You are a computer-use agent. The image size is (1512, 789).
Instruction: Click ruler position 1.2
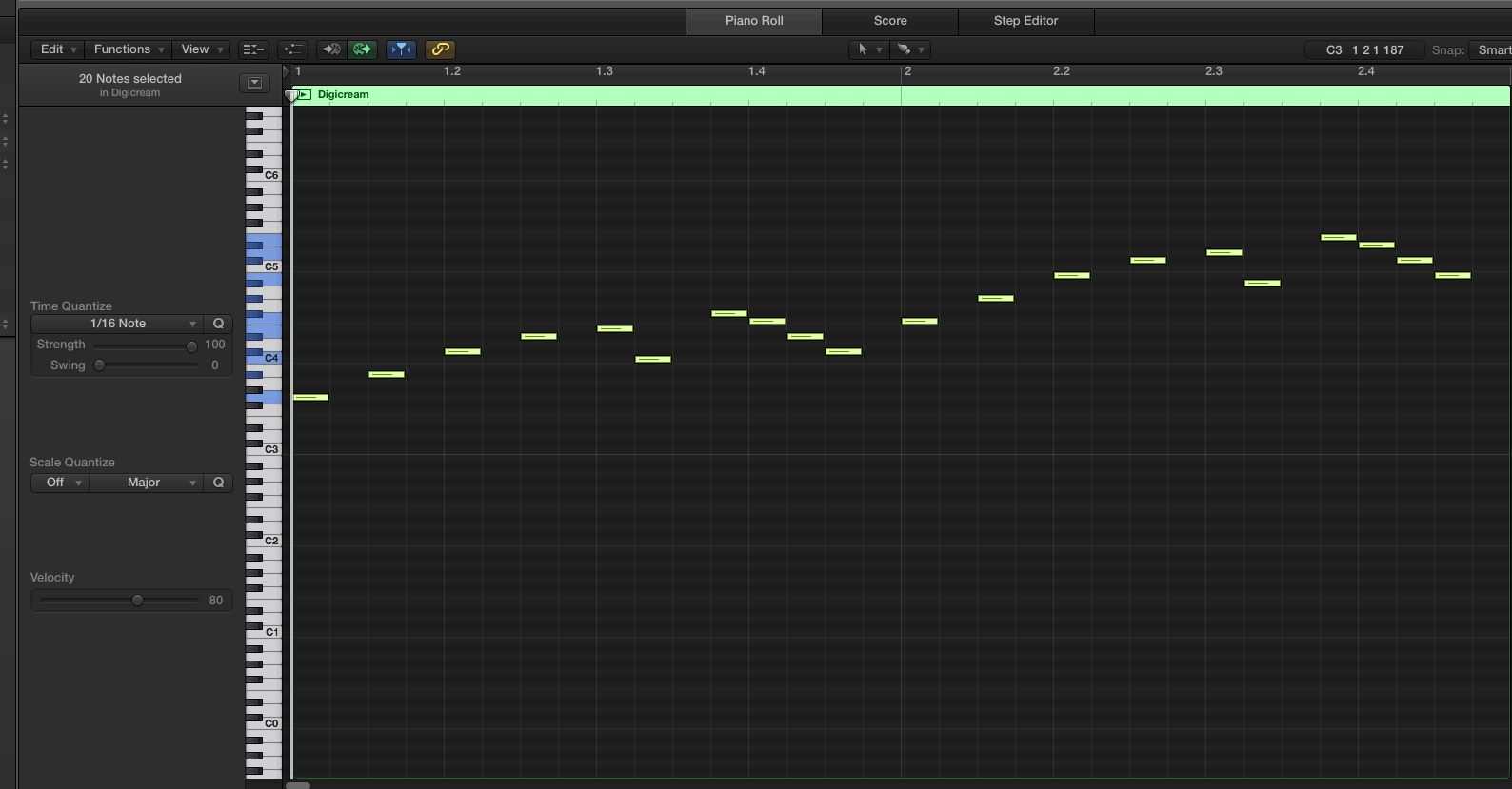click(x=452, y=71)
